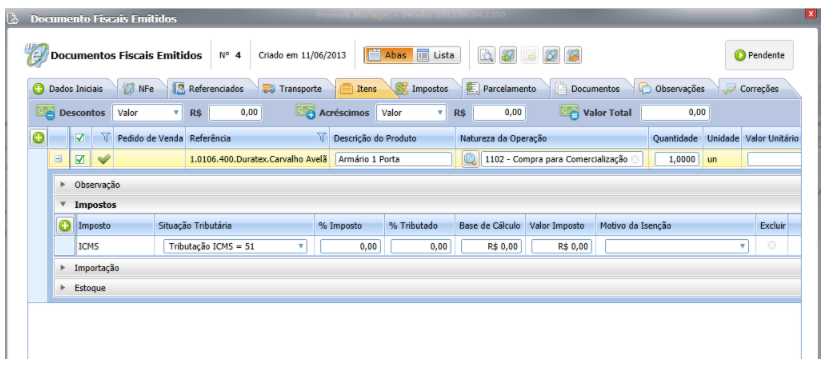Click the ICMS tax name cell

(x=115, y=246)
